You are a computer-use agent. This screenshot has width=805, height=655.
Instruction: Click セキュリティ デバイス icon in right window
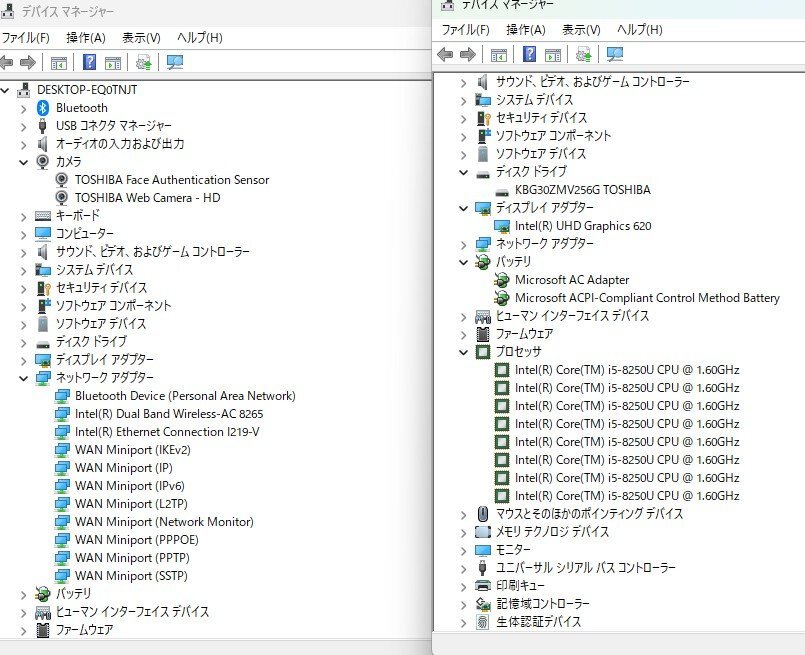coord(484,118)
